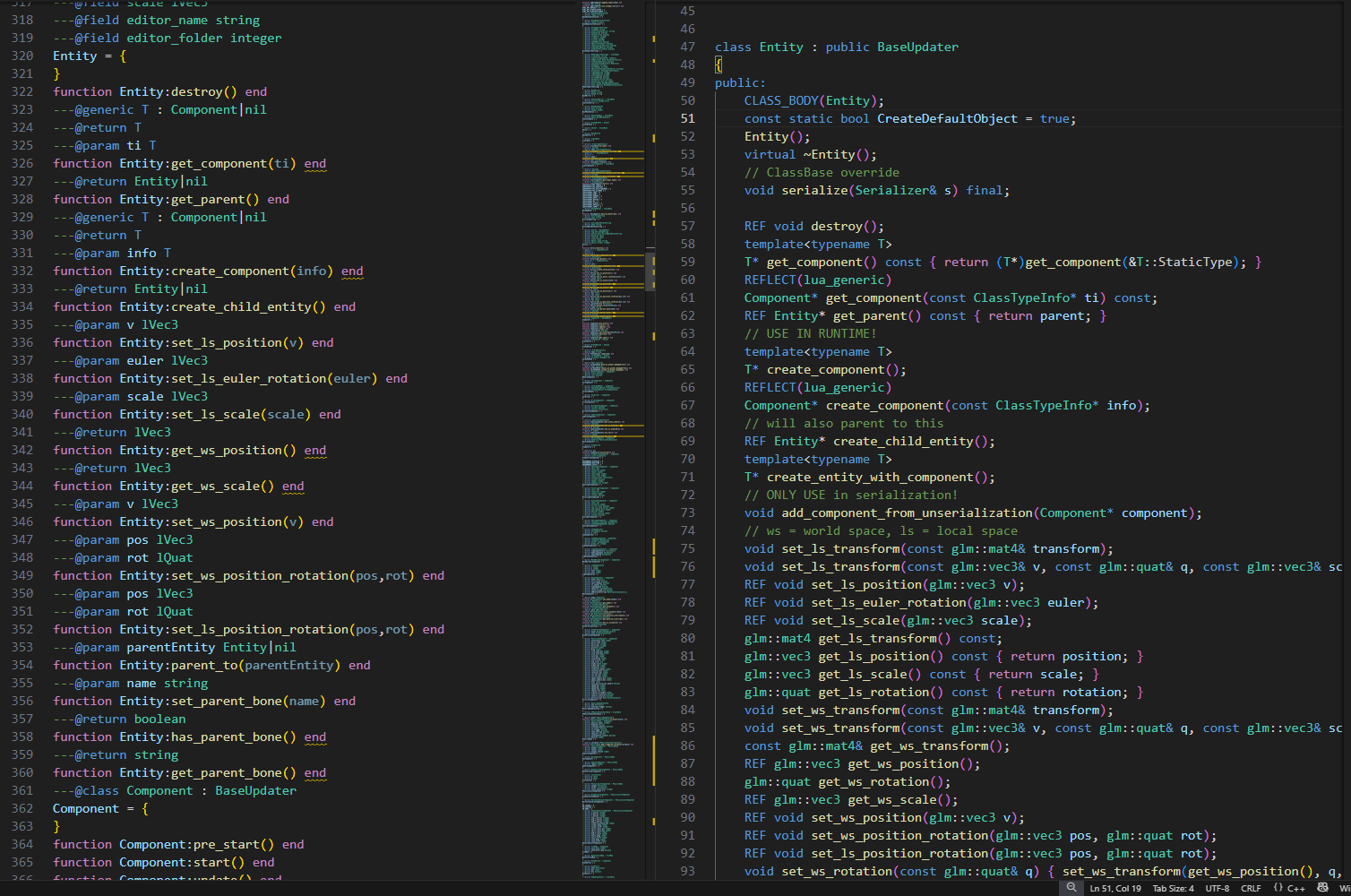Click 'function Entity:create_child_entity() end'

[204, 306]
